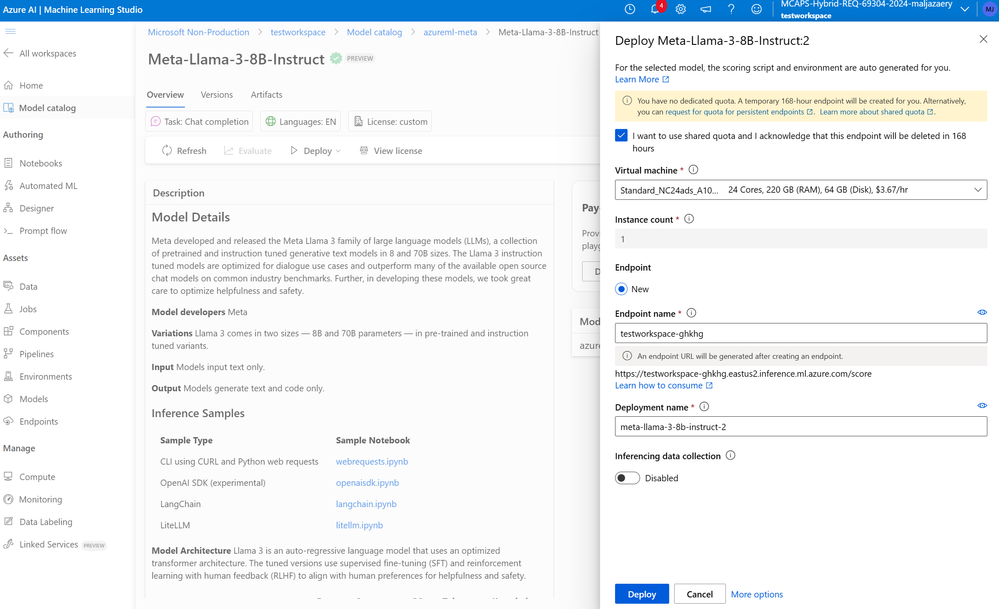Click the Cancel button
The height and width of the screenshot is (609, 999).
coord(700,594)
